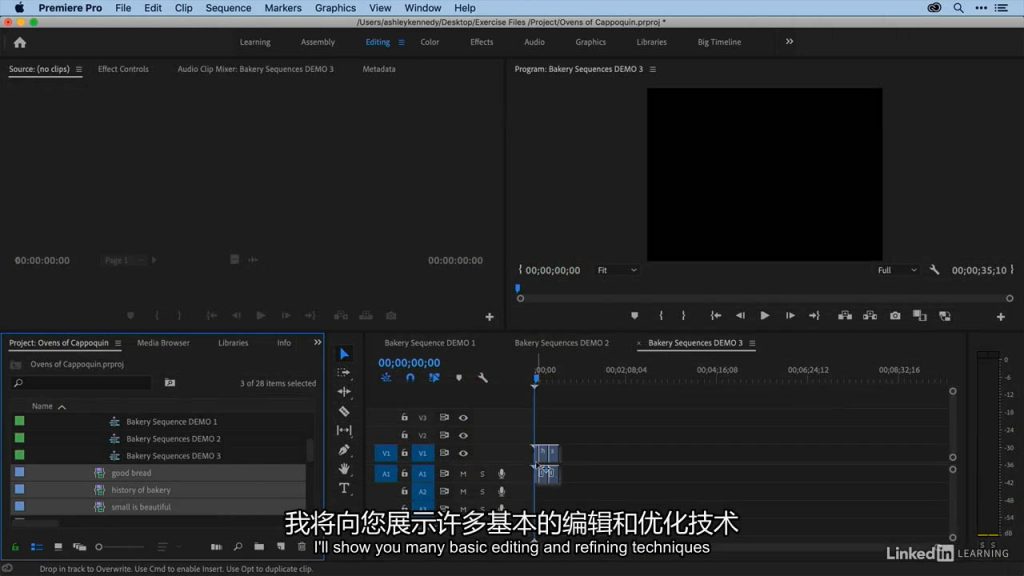Click Program monitor Mark In button
This screenshot has height=576, width=1024.
[661, 315]
